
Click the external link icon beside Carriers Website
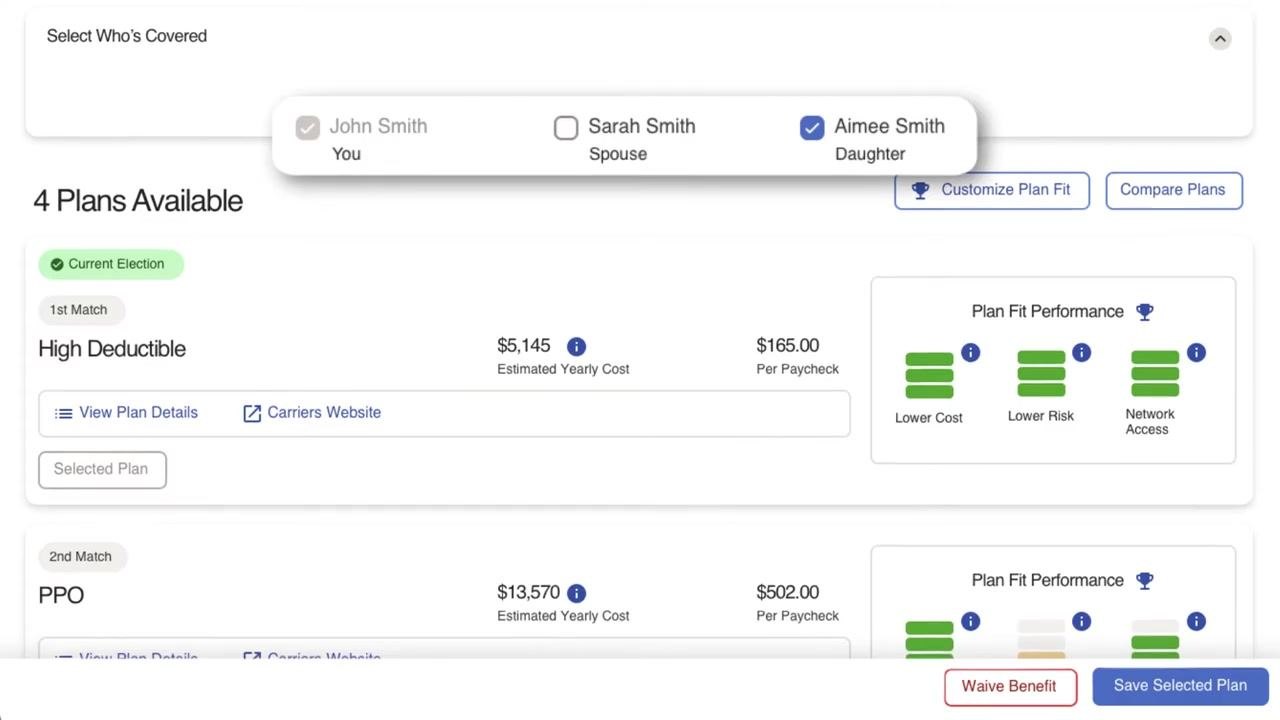tap(252, 413)
